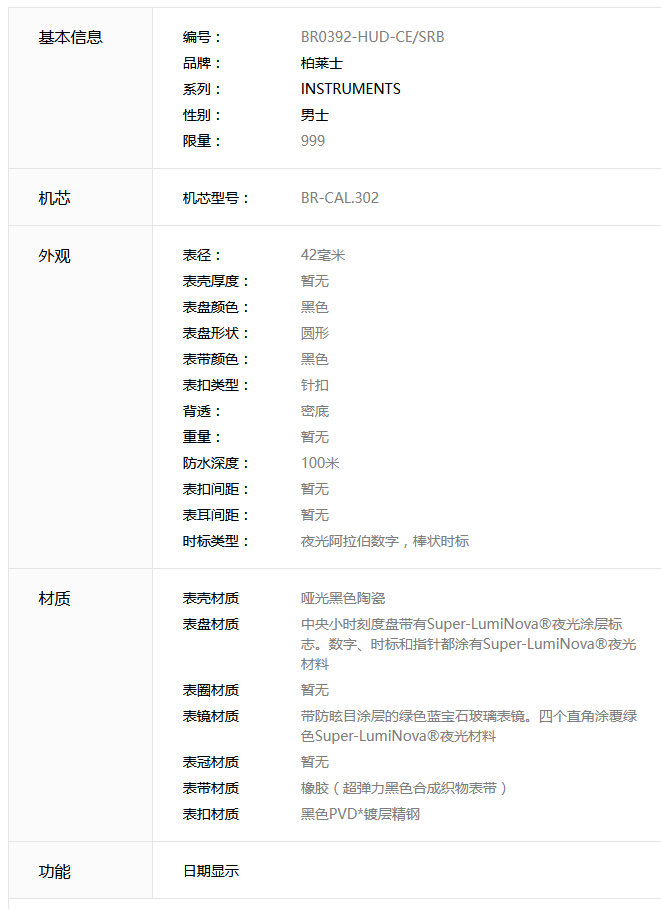The width and height of the screenshot is (661, 909).
Task: Click the 机芯 section heading
Action: [54, 198]
